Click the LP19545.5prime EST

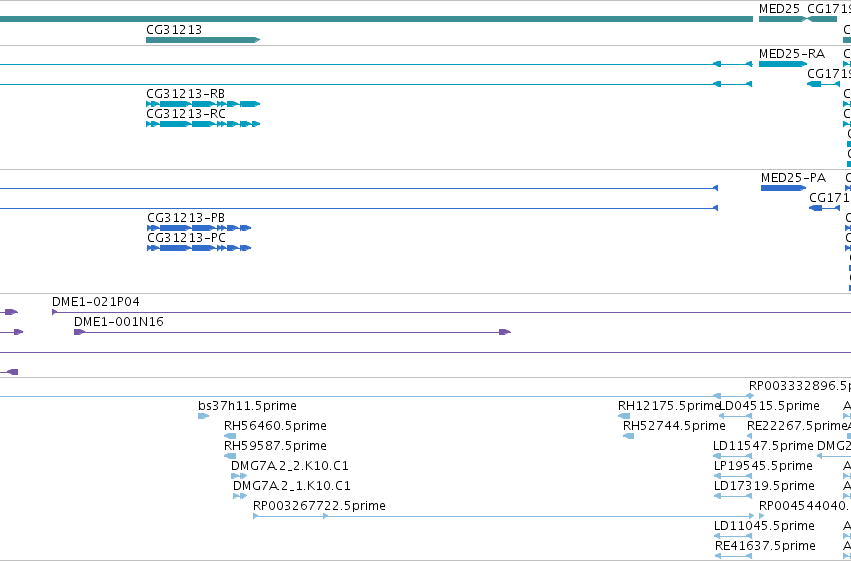coord(733,476)
